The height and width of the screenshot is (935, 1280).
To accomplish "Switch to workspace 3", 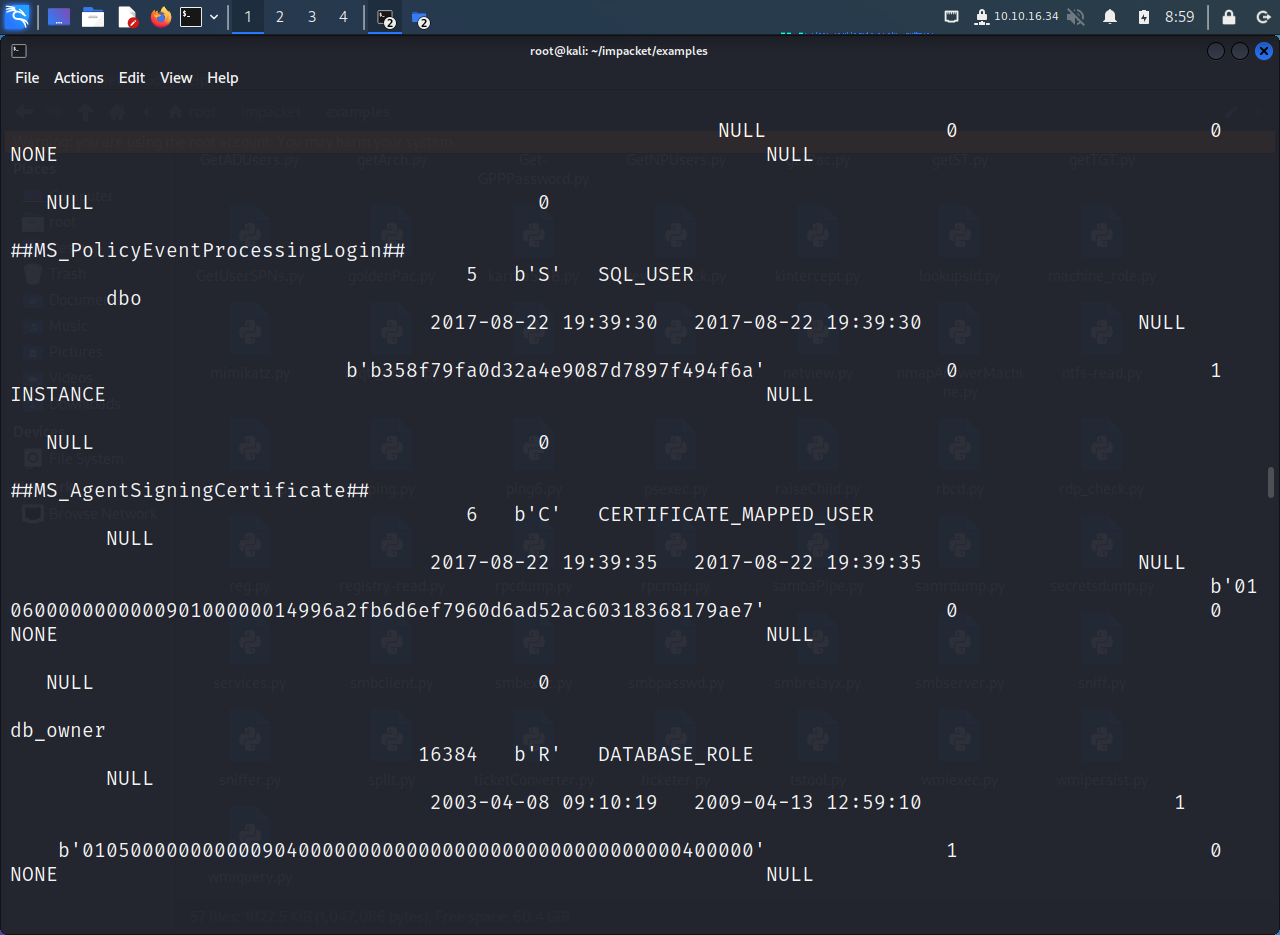I will tap(312, 17).
